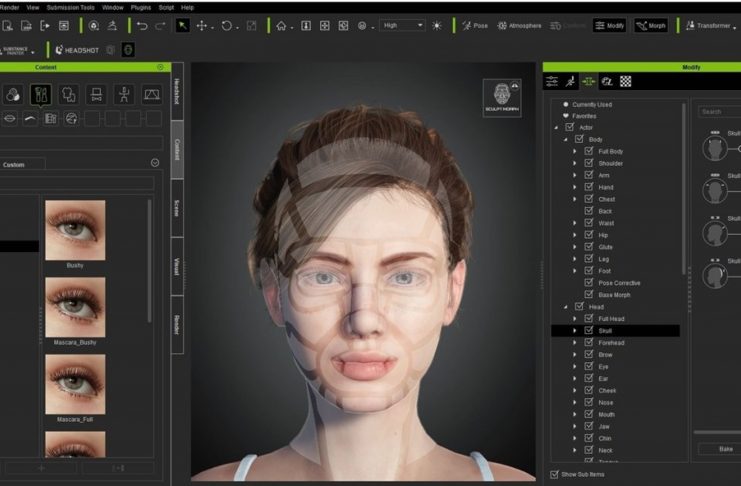Toggle the Head checkbox
Screen dimensions: 741x486
(579, 306)
